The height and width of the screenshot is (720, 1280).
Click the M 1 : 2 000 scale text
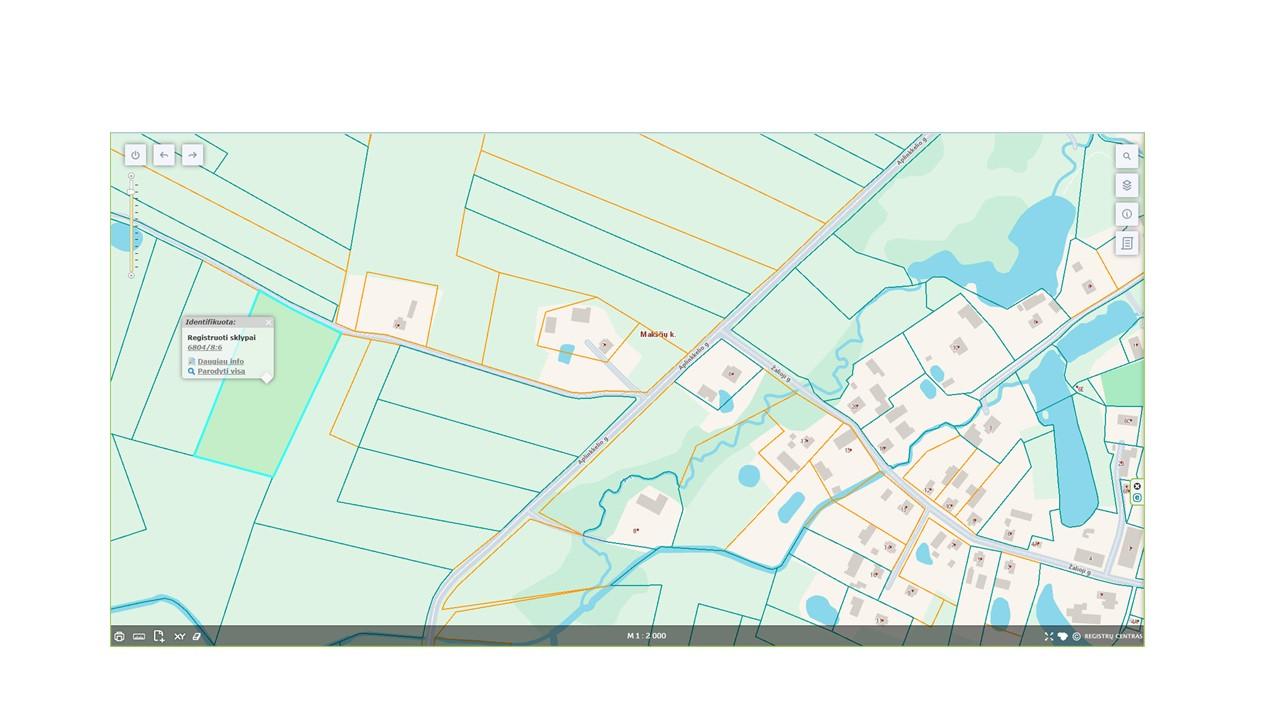647,636
